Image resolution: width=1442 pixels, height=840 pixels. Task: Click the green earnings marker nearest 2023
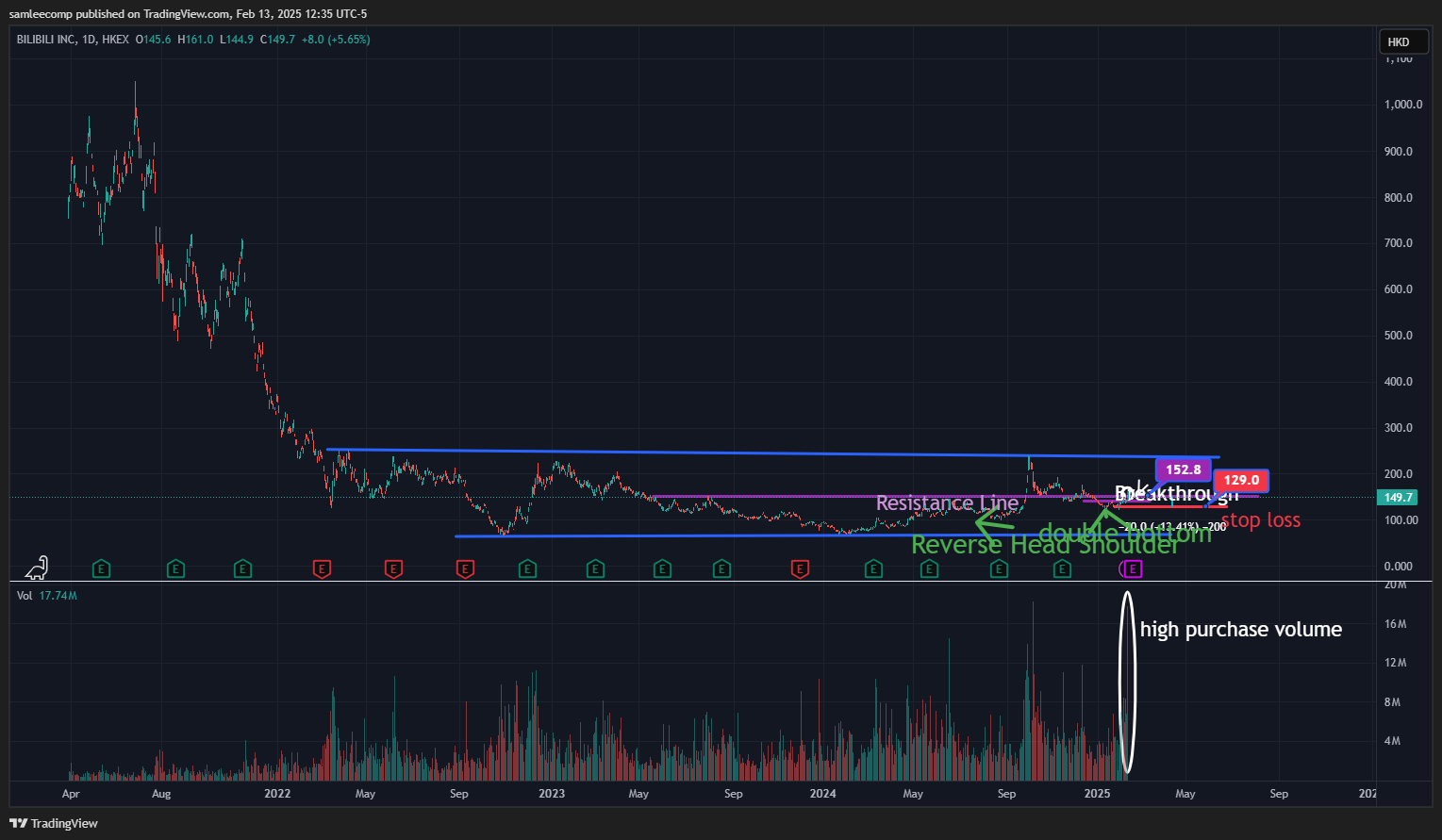click(x=527, y=568)
